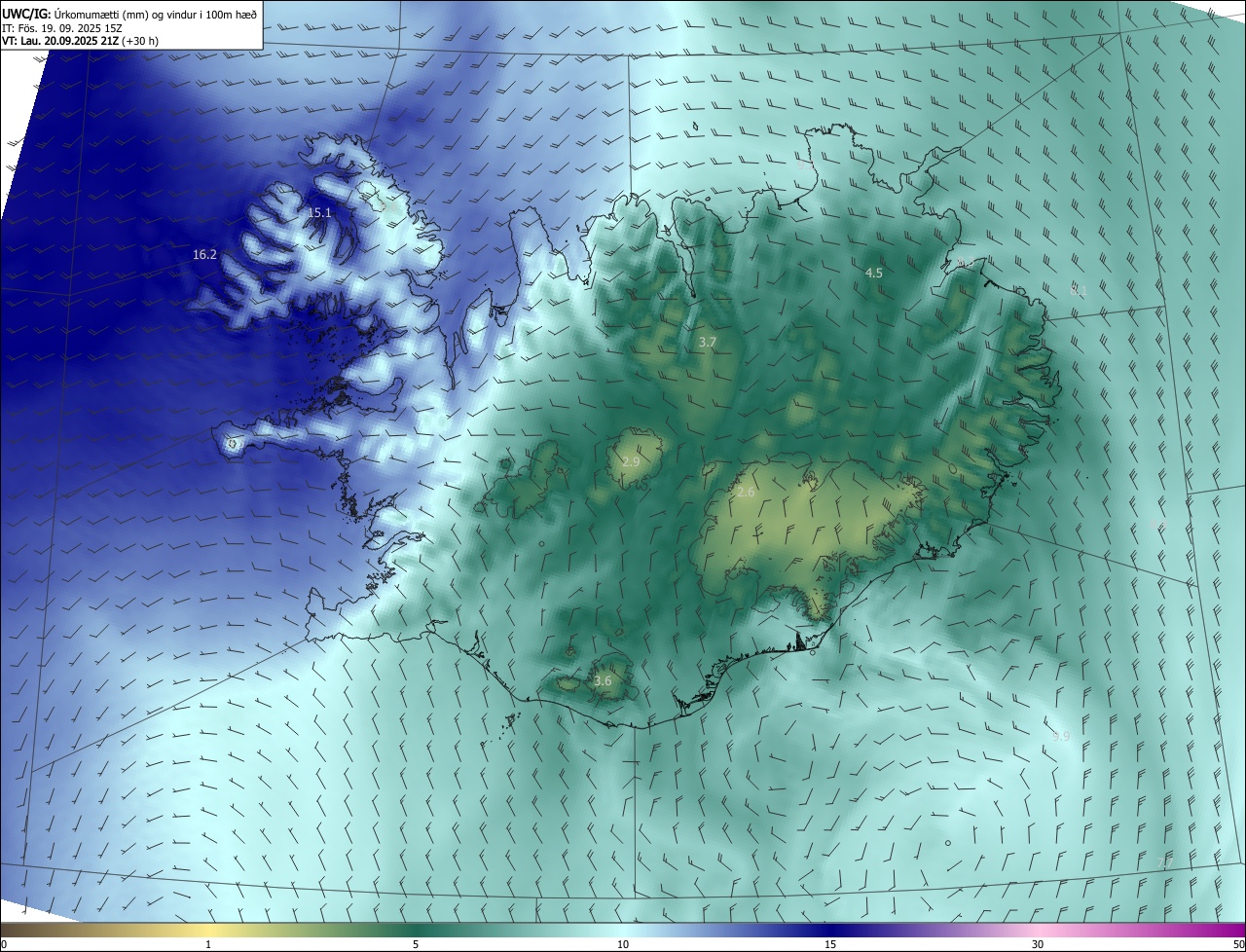The image size is (1246, 952).
Task: Click the 1 tick on the colour scale
Action: click(208, 944)
